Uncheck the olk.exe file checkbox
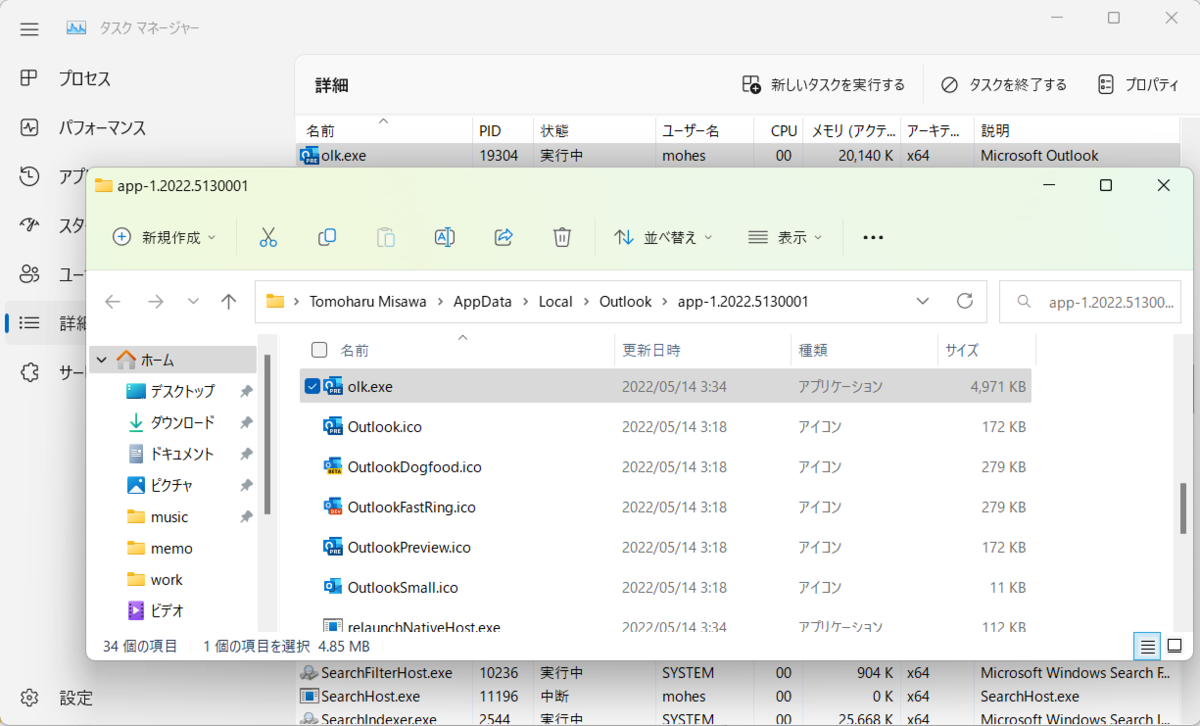 [312, 386]
